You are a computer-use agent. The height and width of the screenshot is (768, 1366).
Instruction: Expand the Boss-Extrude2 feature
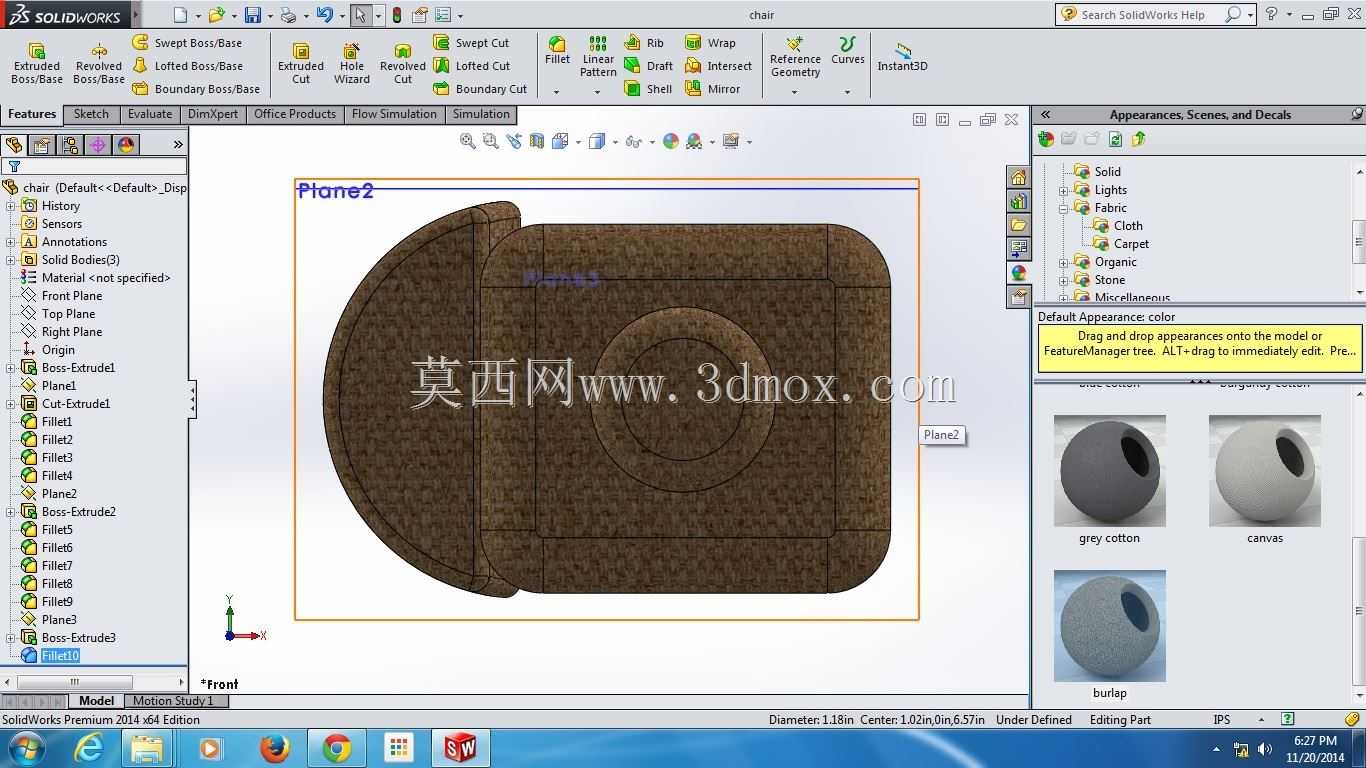click(11, 512)
